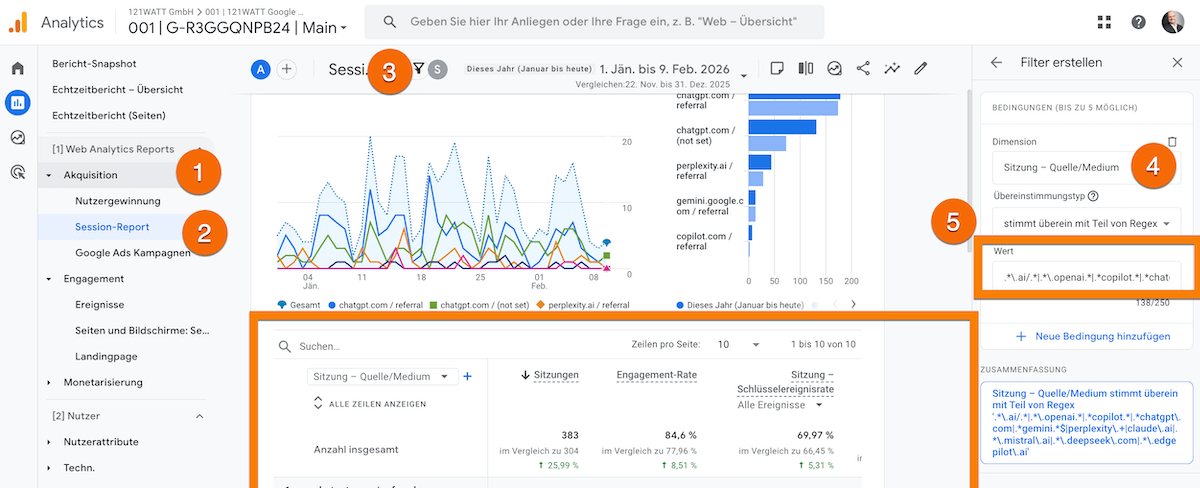This screenshot has height=488, width=1200.
Task: Open the Alle Ereignisse dropdown
Action: click(780, 405)
